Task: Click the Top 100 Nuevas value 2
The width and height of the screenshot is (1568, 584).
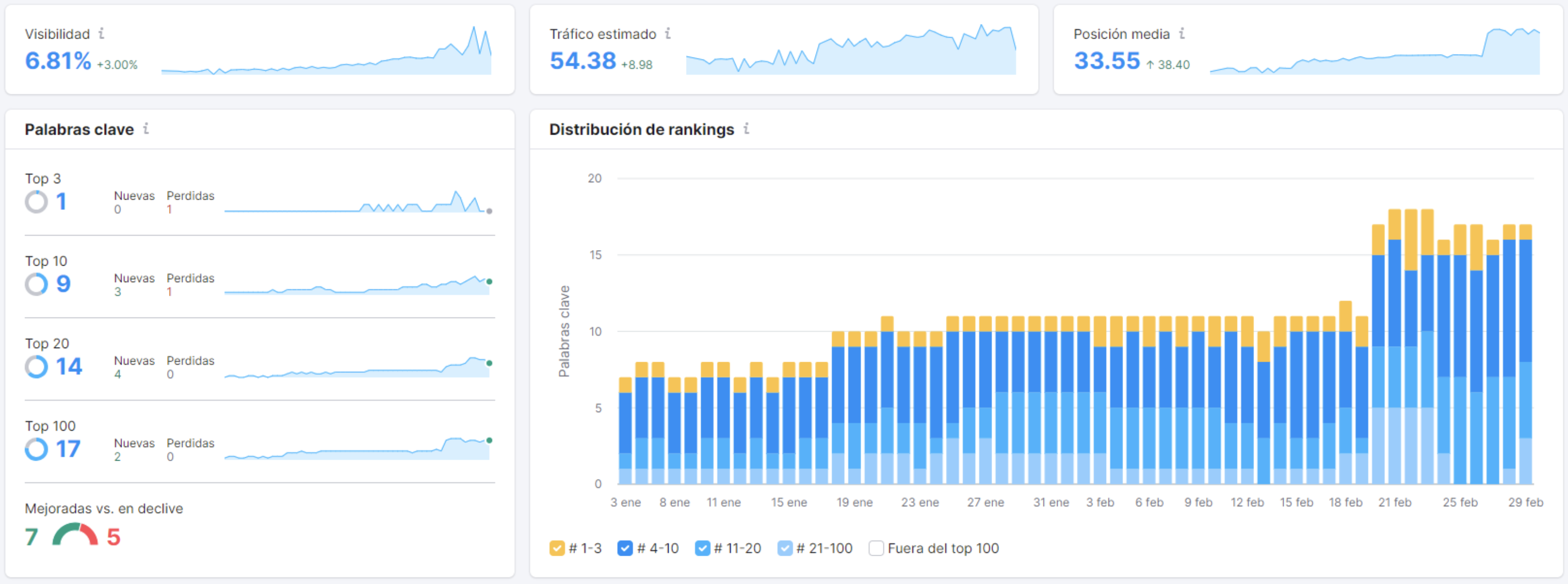Action: 117,457
